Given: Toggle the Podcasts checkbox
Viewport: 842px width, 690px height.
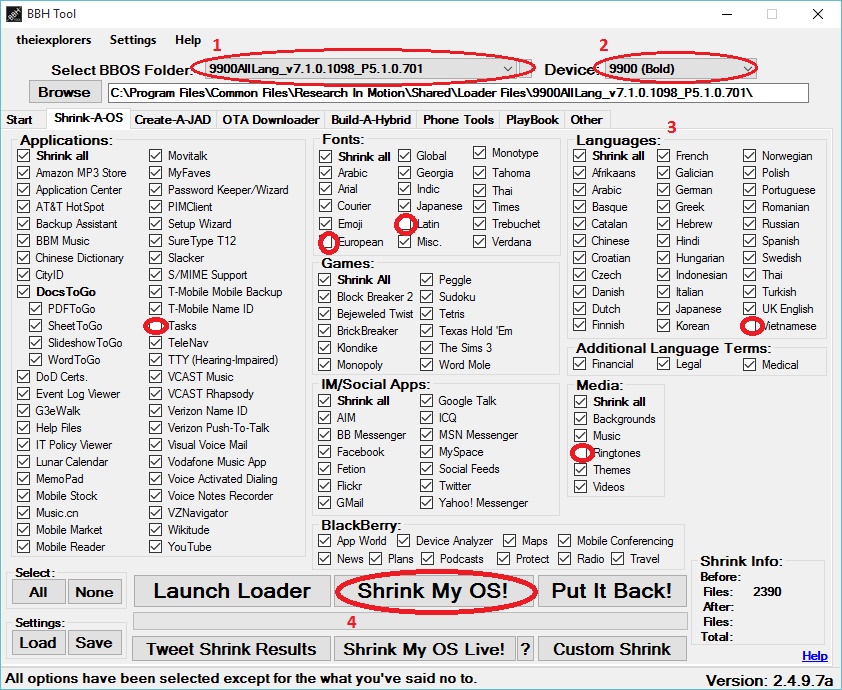Looking at the screenshot, I should 428,559.
